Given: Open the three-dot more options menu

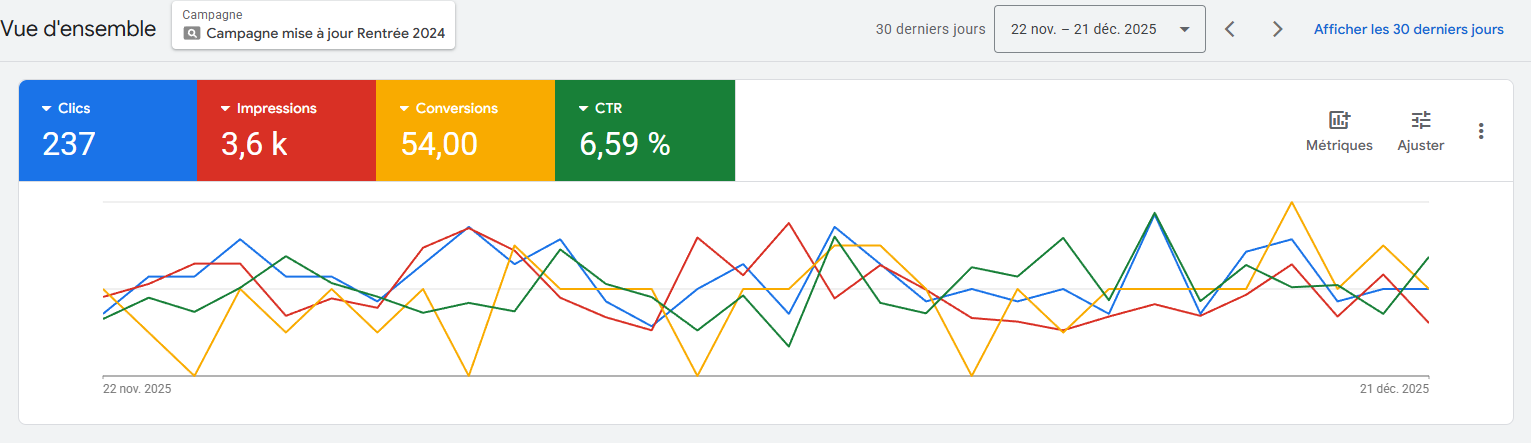Looking at the screenshot, I should point(1481,131).
